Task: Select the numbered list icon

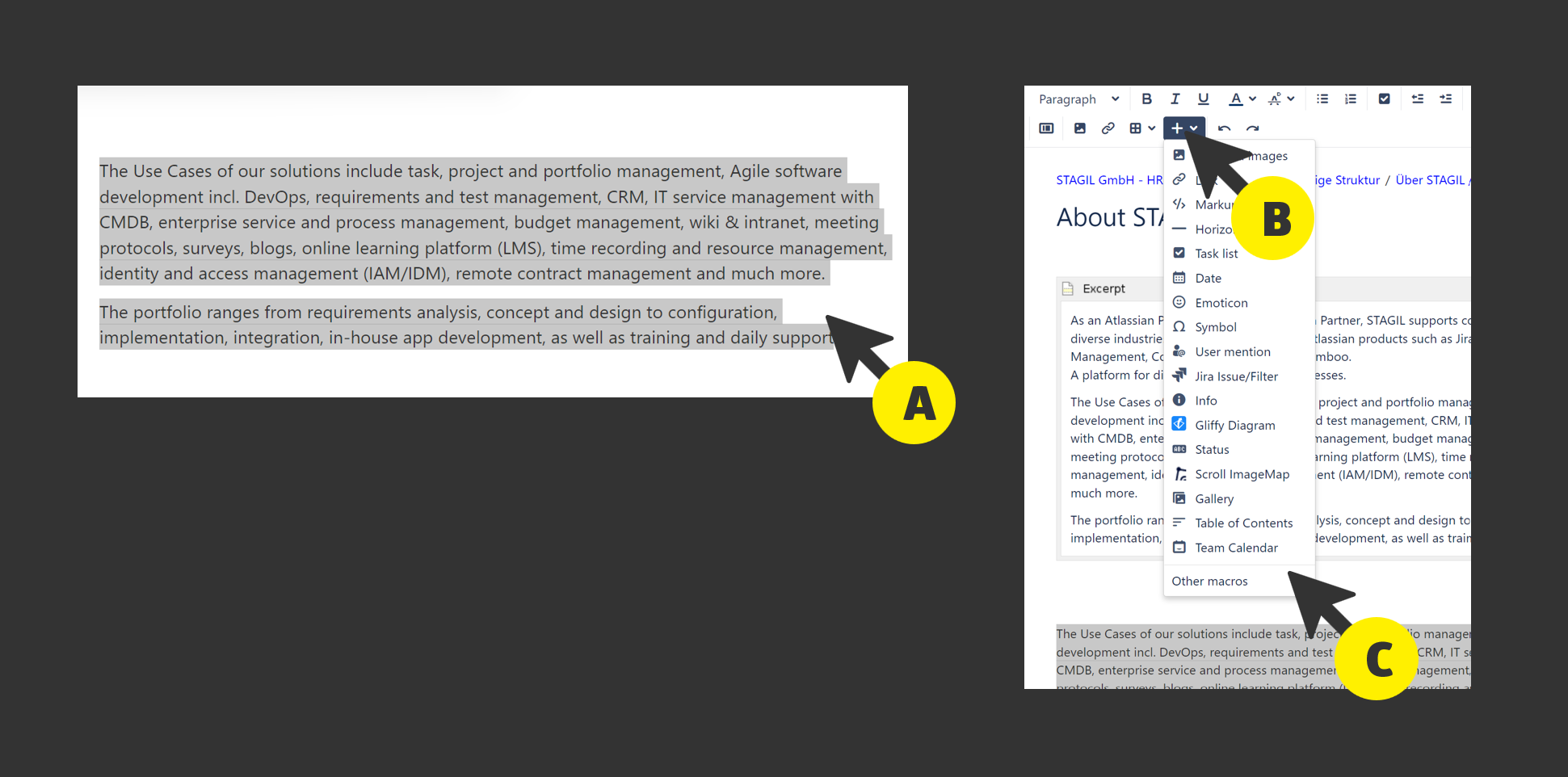Action: tap(1350, 99)
